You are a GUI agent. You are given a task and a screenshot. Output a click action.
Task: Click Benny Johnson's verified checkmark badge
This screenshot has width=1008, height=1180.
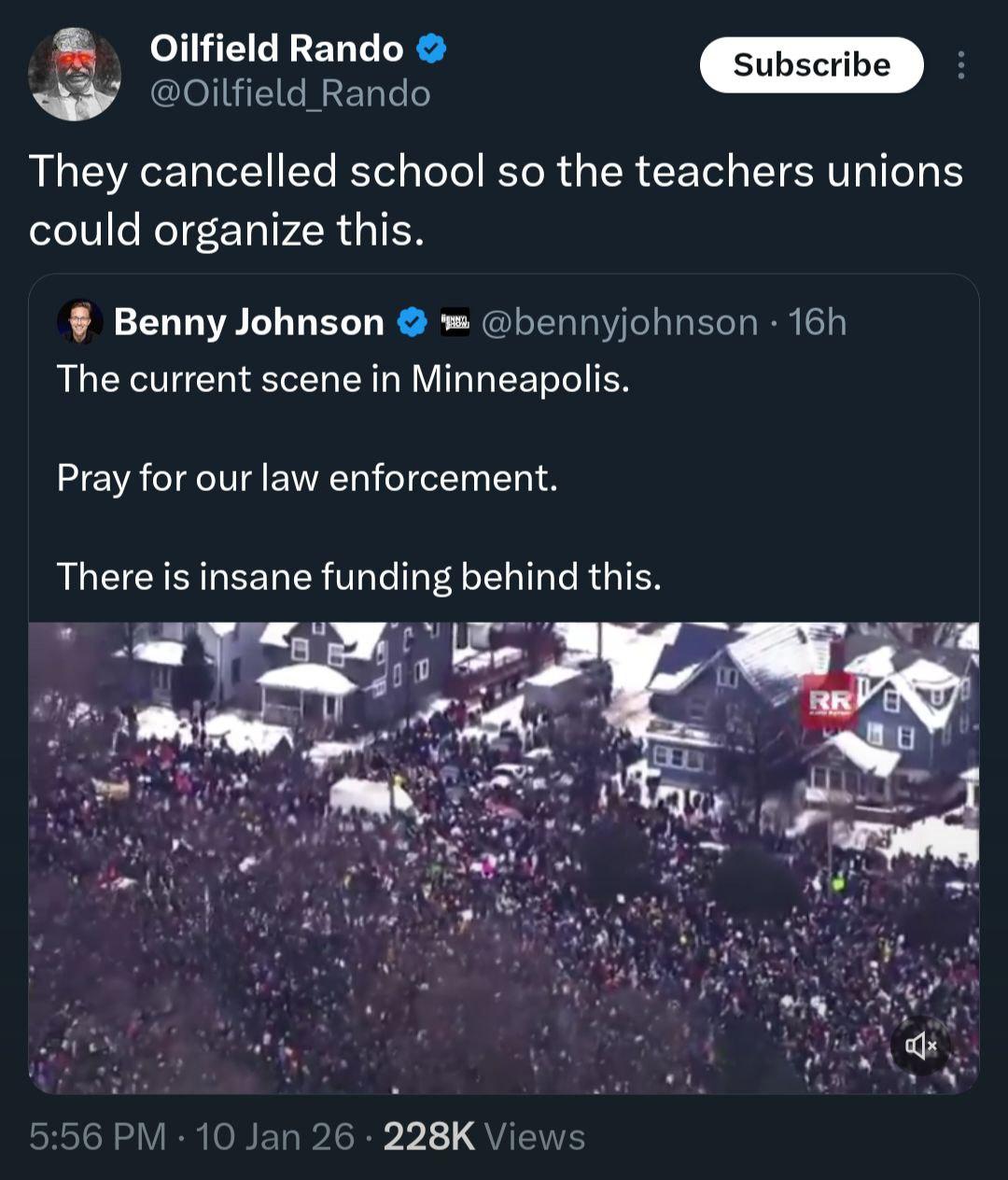tap(413, 322)
